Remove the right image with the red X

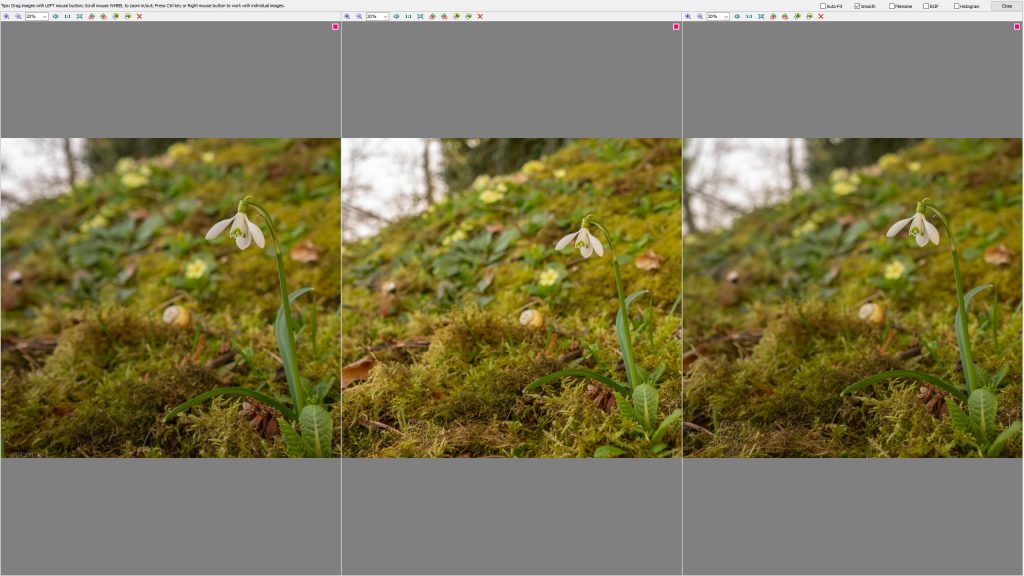(x=821, y=16)
